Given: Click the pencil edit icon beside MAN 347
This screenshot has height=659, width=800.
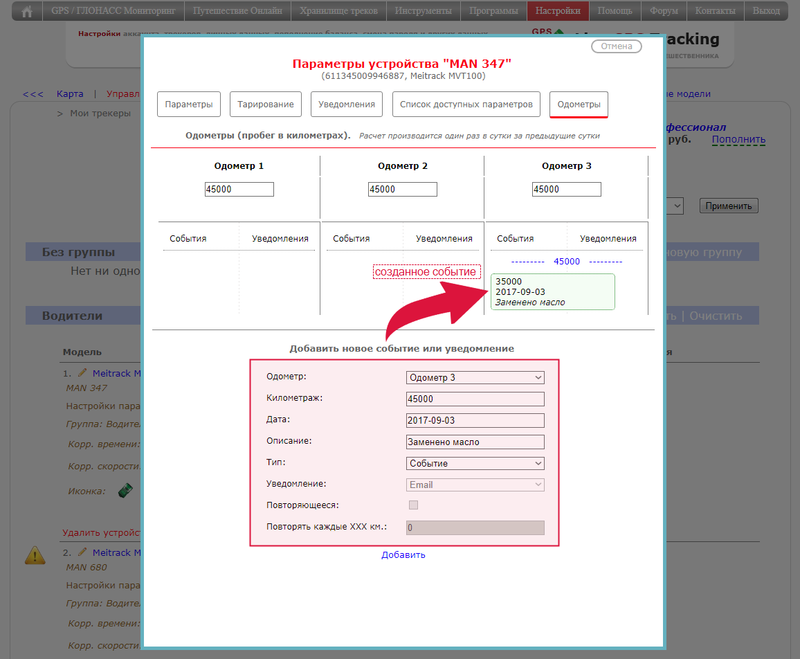Looking at the screenshot, I should [82, 373].
